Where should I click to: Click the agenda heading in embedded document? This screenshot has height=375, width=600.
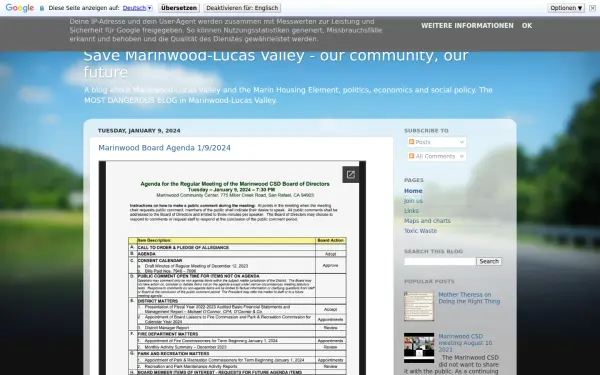coord(235,184)
